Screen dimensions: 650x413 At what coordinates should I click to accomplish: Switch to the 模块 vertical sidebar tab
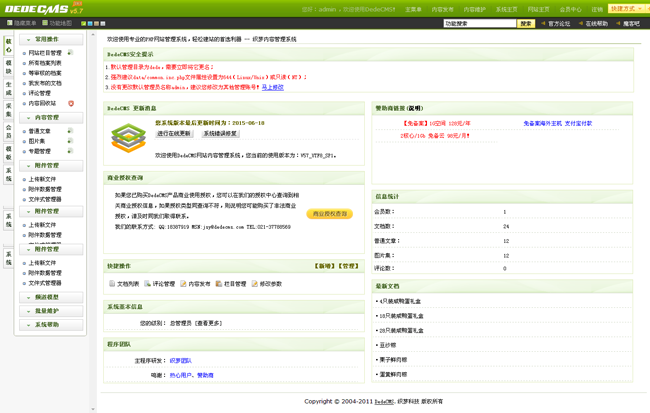coord(8,66)
